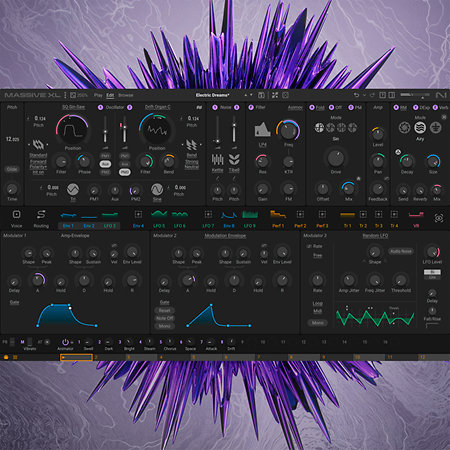Image resolution: width=450 pixels, height=450 pixels.
Task: Toggle the highlighted PM2 button
Action: click(125, 172)
